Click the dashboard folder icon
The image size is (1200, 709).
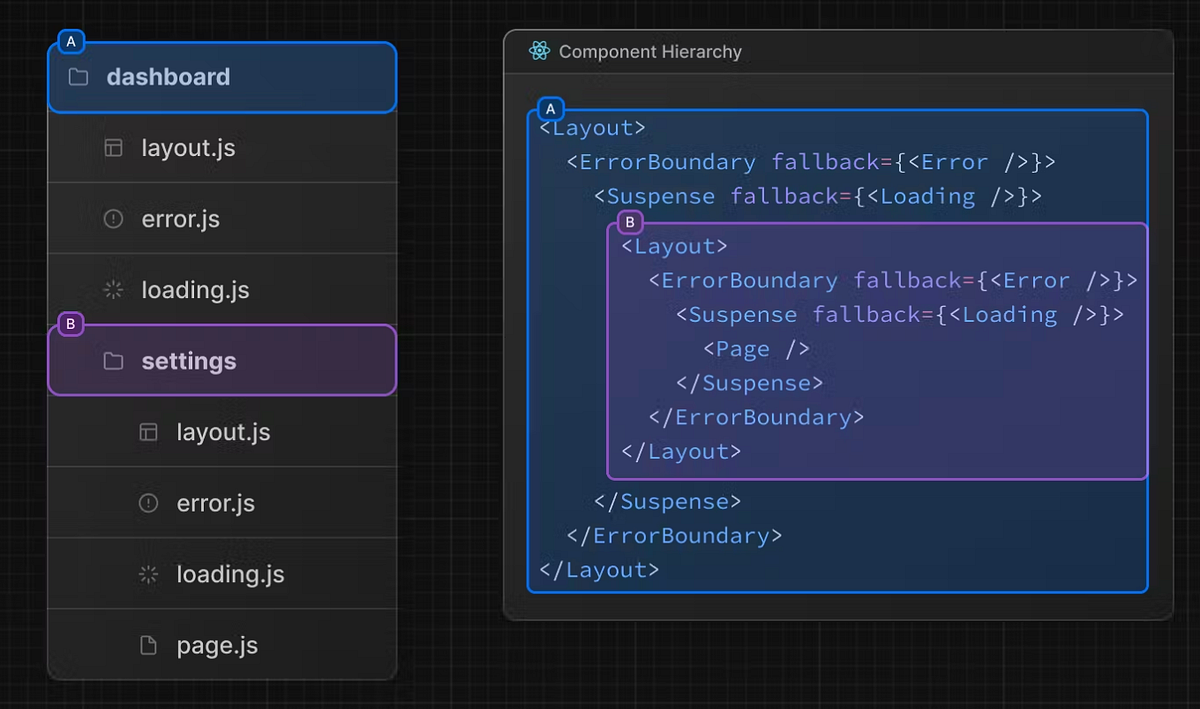coord(78,77)
